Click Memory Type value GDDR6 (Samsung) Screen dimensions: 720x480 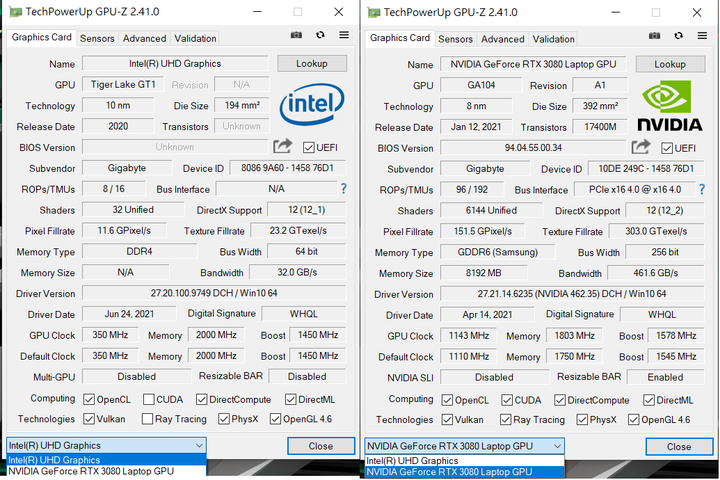click(498, 252)
